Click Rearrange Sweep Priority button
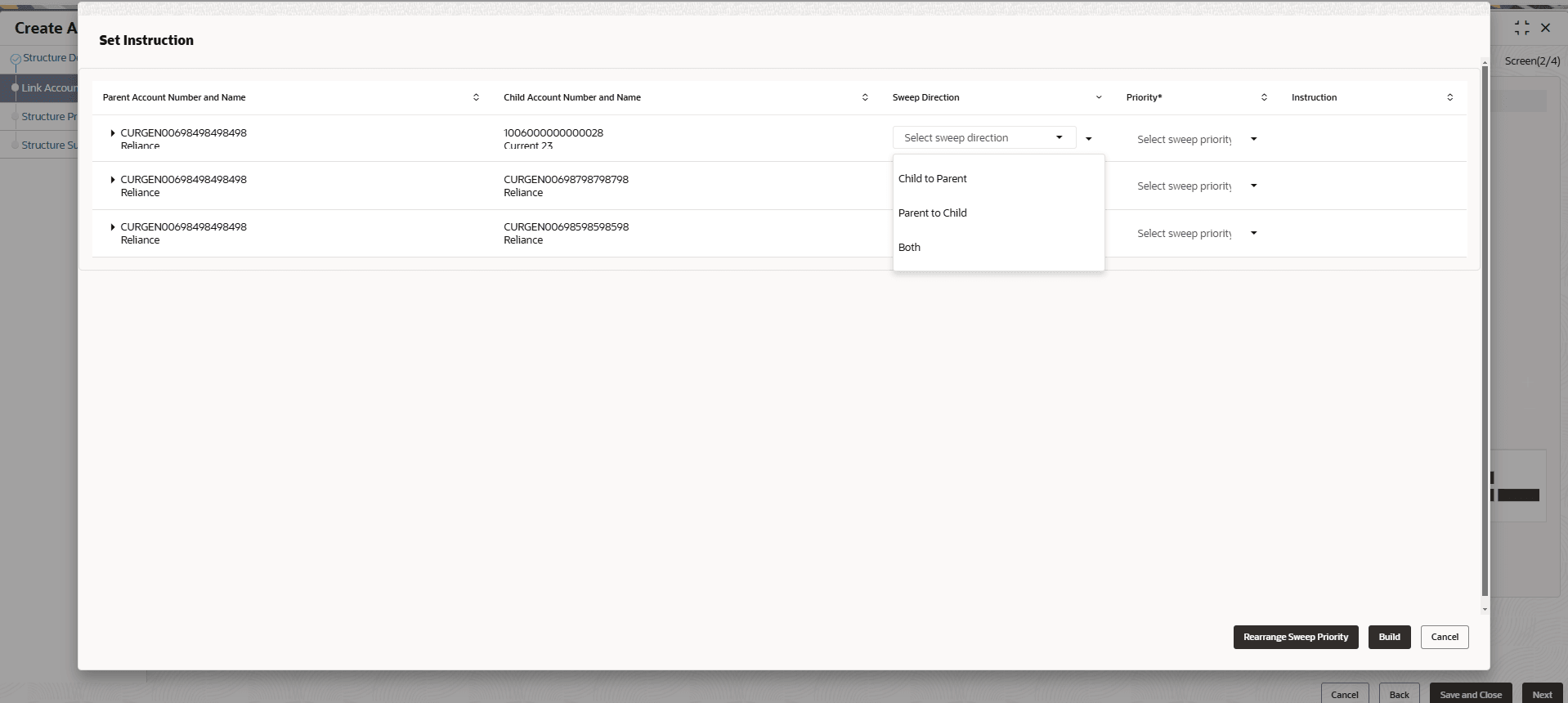 [1296, 638]
